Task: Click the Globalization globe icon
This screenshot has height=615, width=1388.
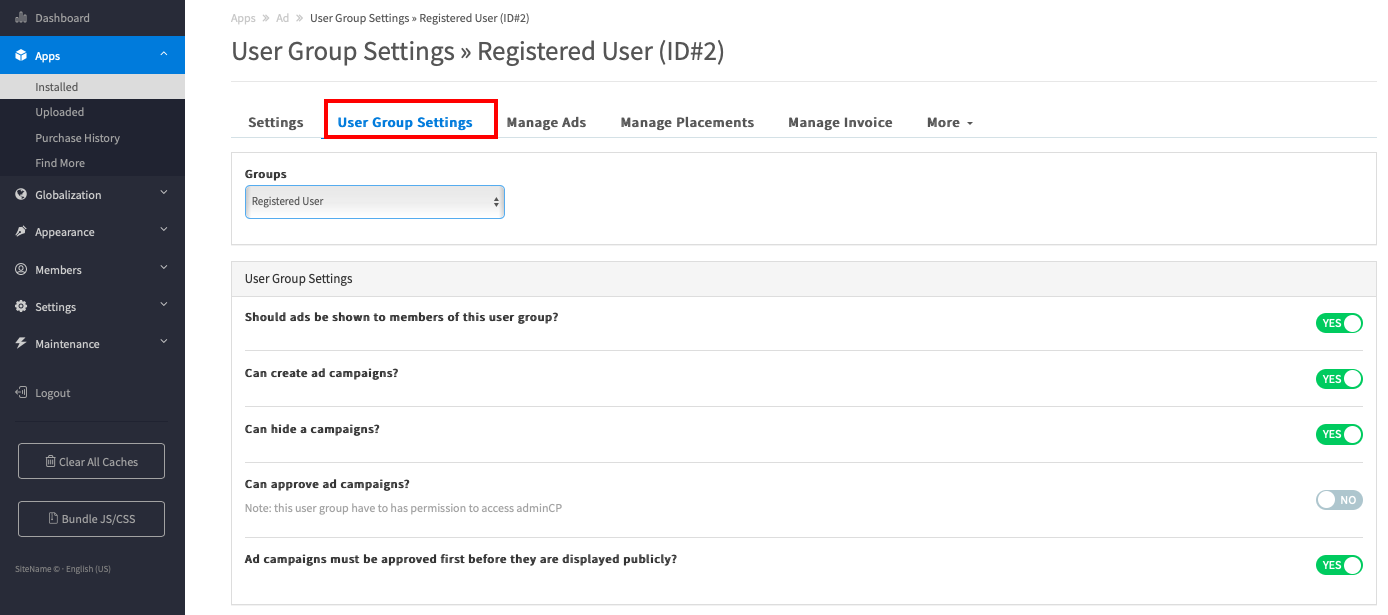Action: coord(21,194)
